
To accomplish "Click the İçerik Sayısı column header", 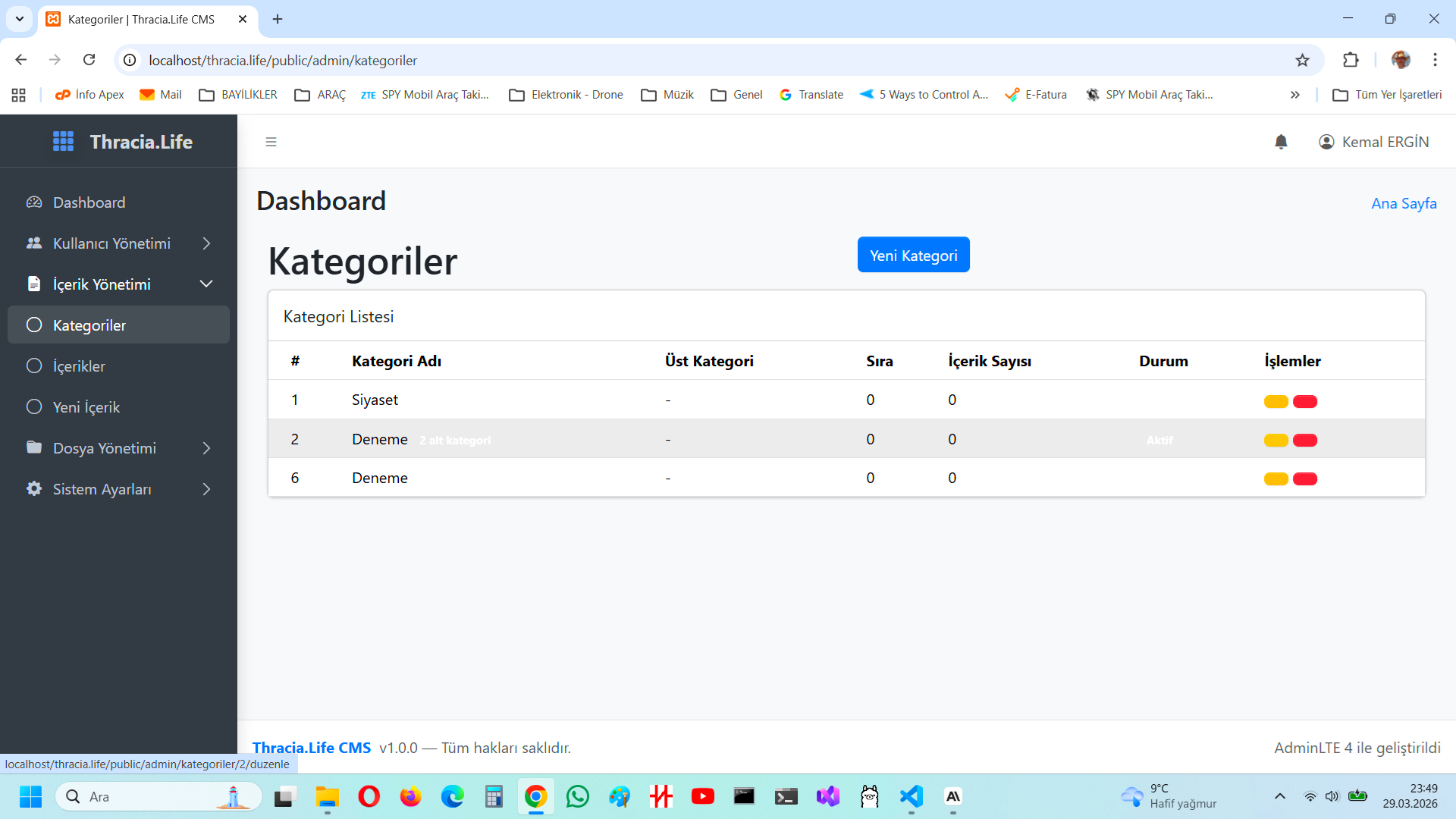I will tap(990, 361).
